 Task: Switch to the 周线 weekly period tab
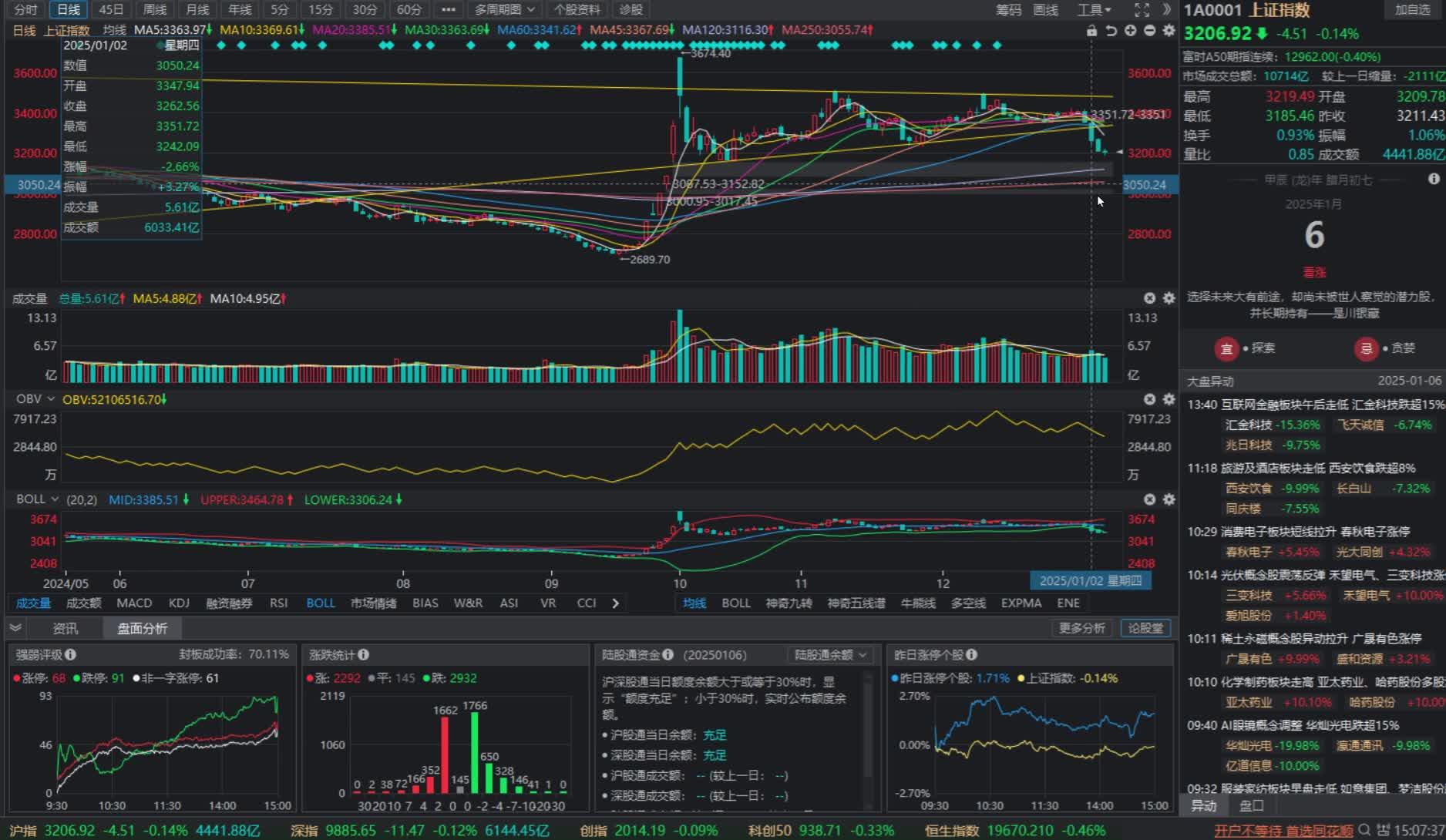155,10
